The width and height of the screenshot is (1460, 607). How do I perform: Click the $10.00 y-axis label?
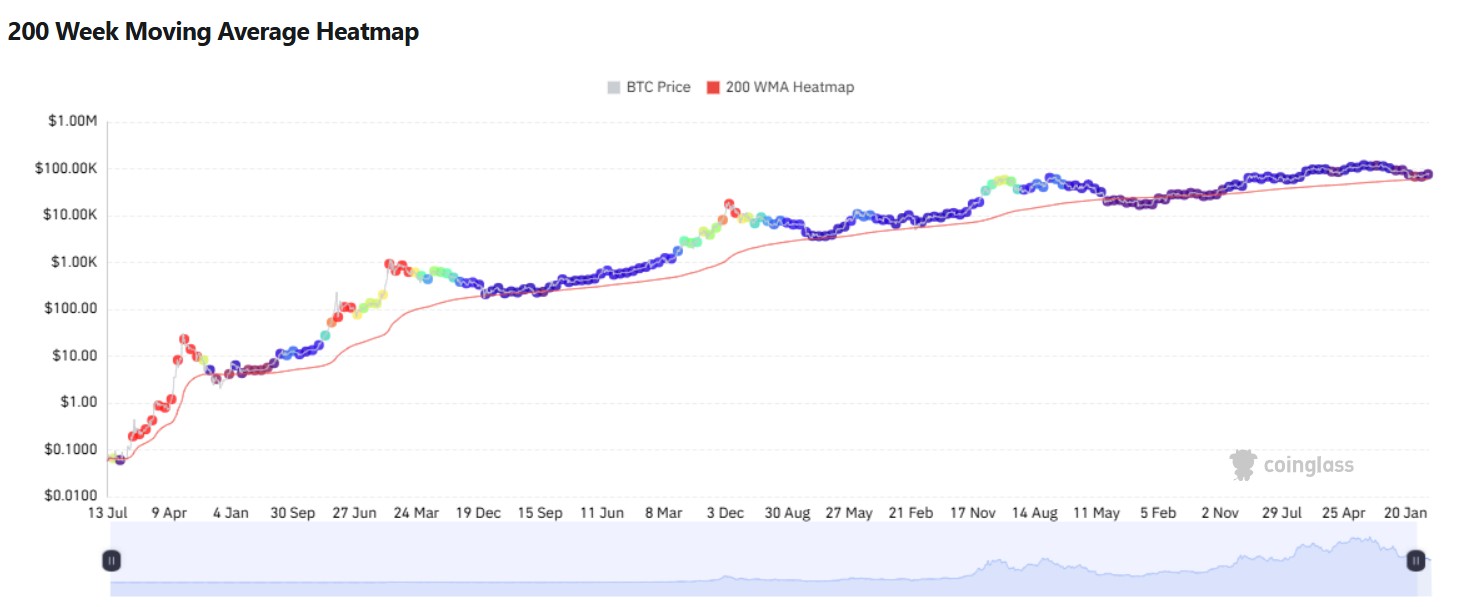pyautogui.click(x=76, y=356)
